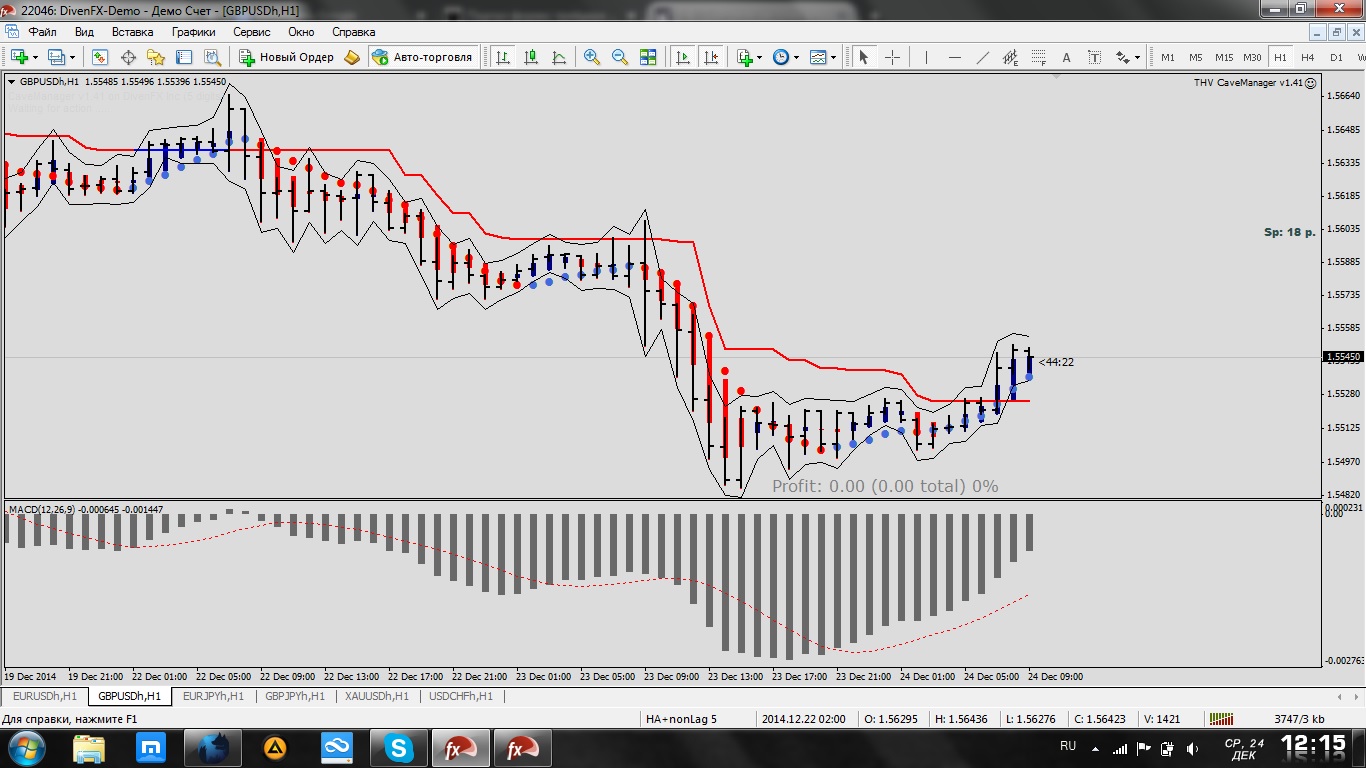Open Skype from the Windows taskbar

pyautogui.click(x=400, y=747)
